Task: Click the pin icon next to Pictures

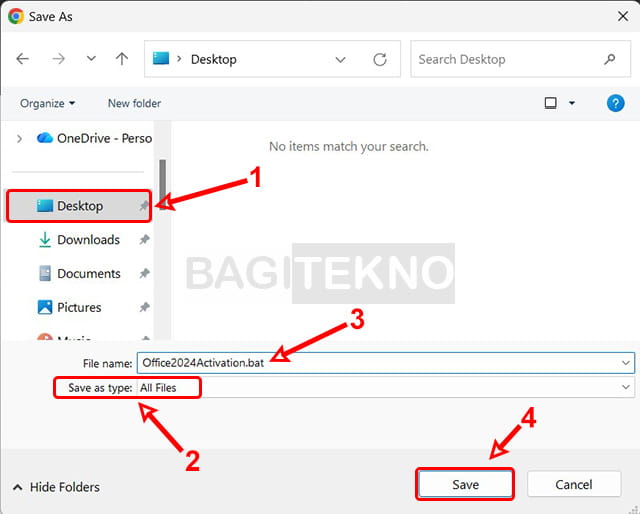Action: pyautogui.click(x=144, y=307)
